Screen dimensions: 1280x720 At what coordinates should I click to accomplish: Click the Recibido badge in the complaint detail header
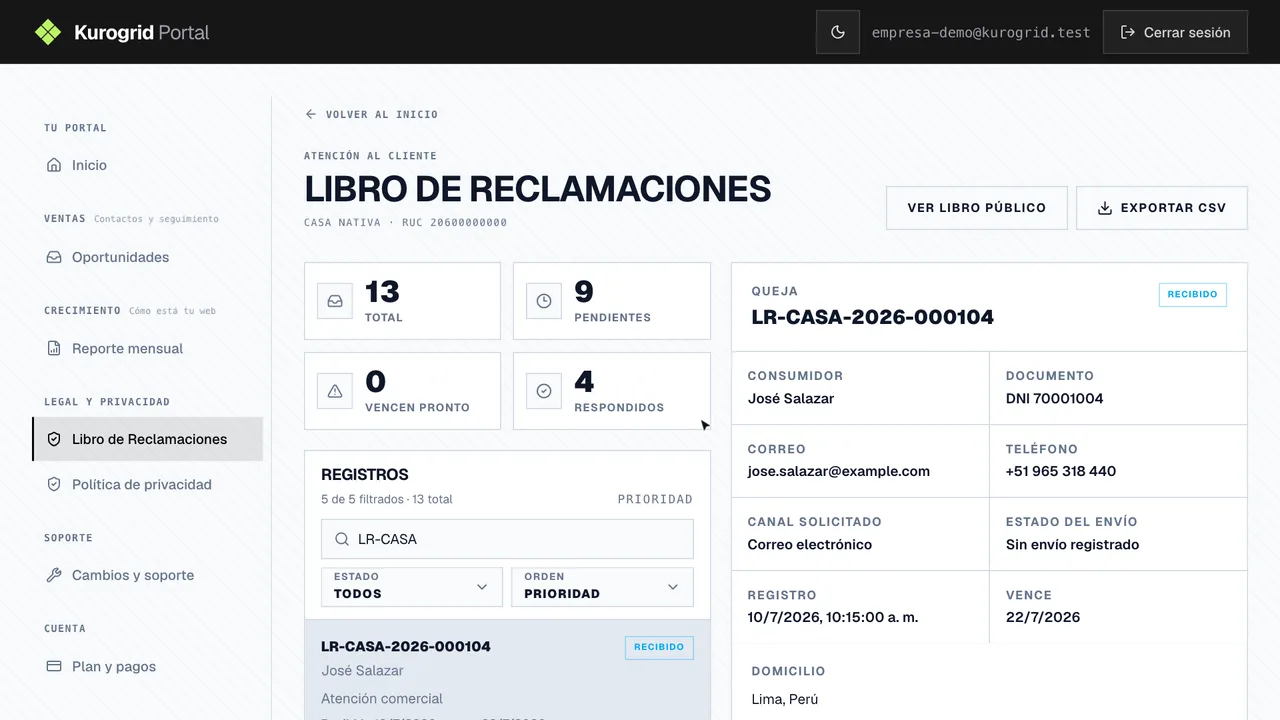click(x=1193, y=295)
